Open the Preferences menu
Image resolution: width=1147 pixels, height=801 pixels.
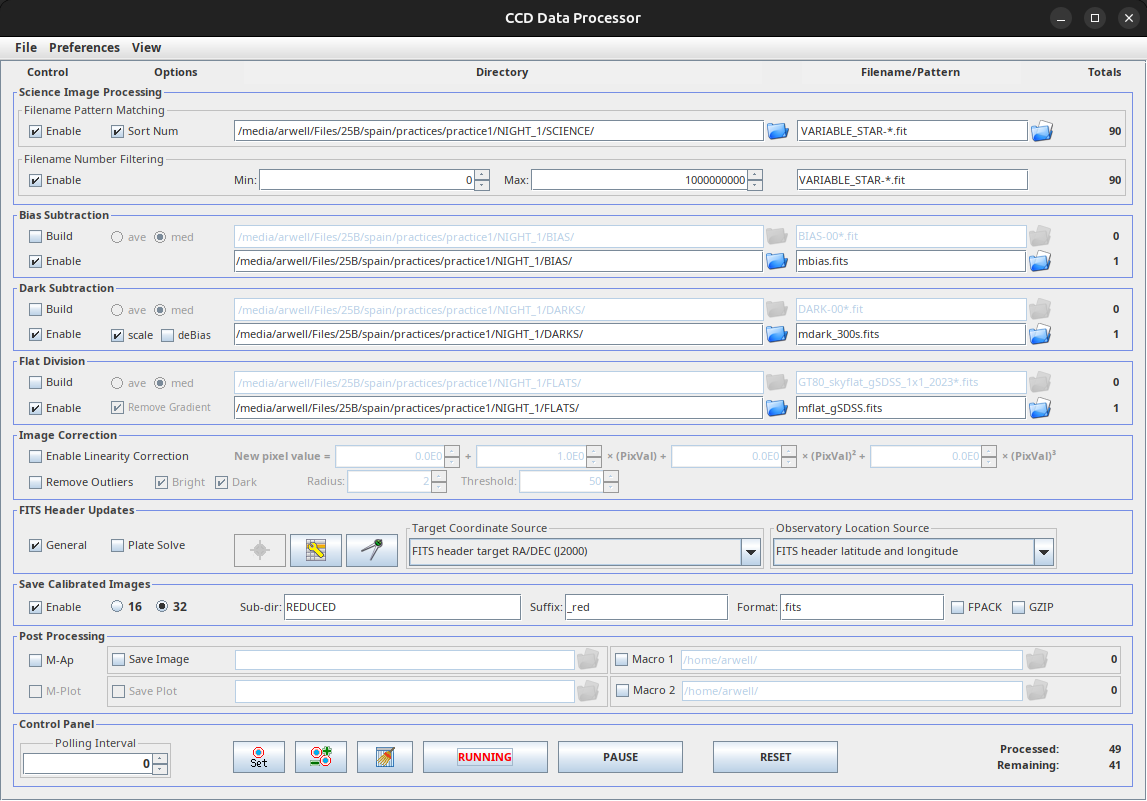point(84,47)
